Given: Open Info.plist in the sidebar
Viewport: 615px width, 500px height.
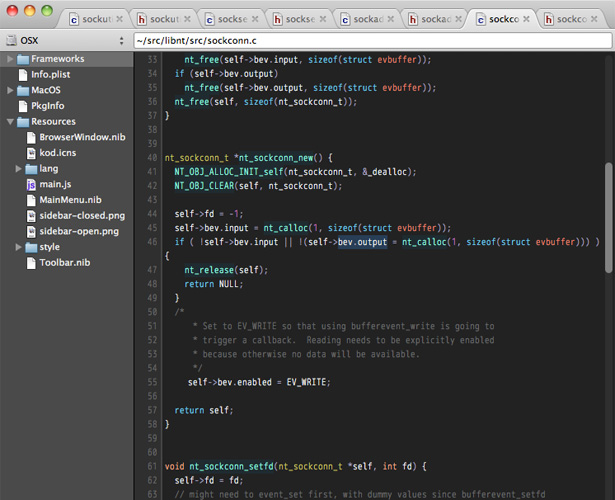Looking at the screenshot, I should 51,75.
